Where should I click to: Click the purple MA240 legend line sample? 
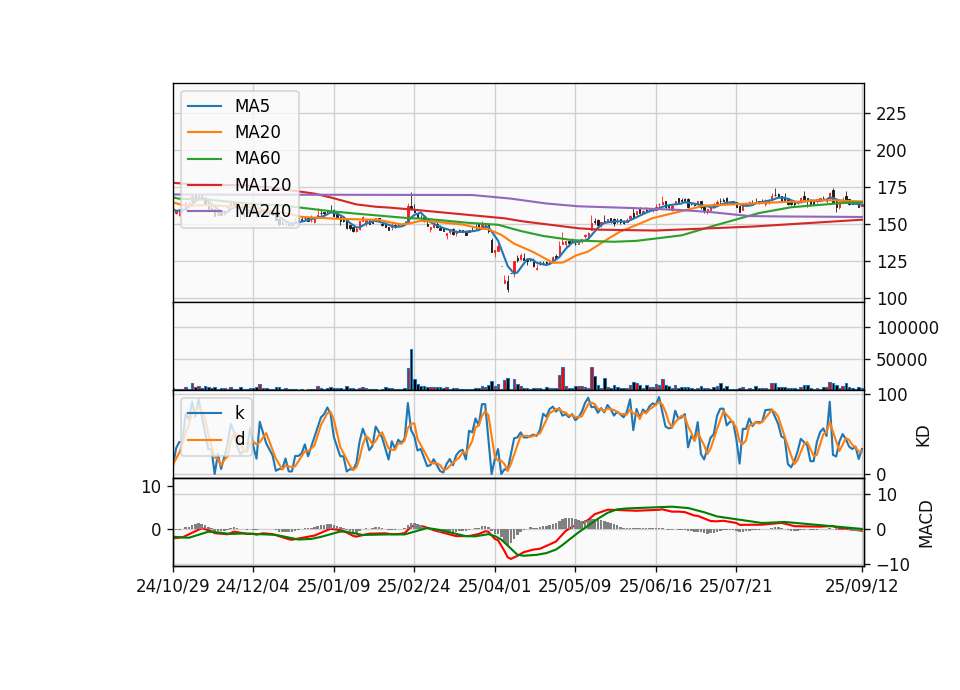click(x=204, y=211)
